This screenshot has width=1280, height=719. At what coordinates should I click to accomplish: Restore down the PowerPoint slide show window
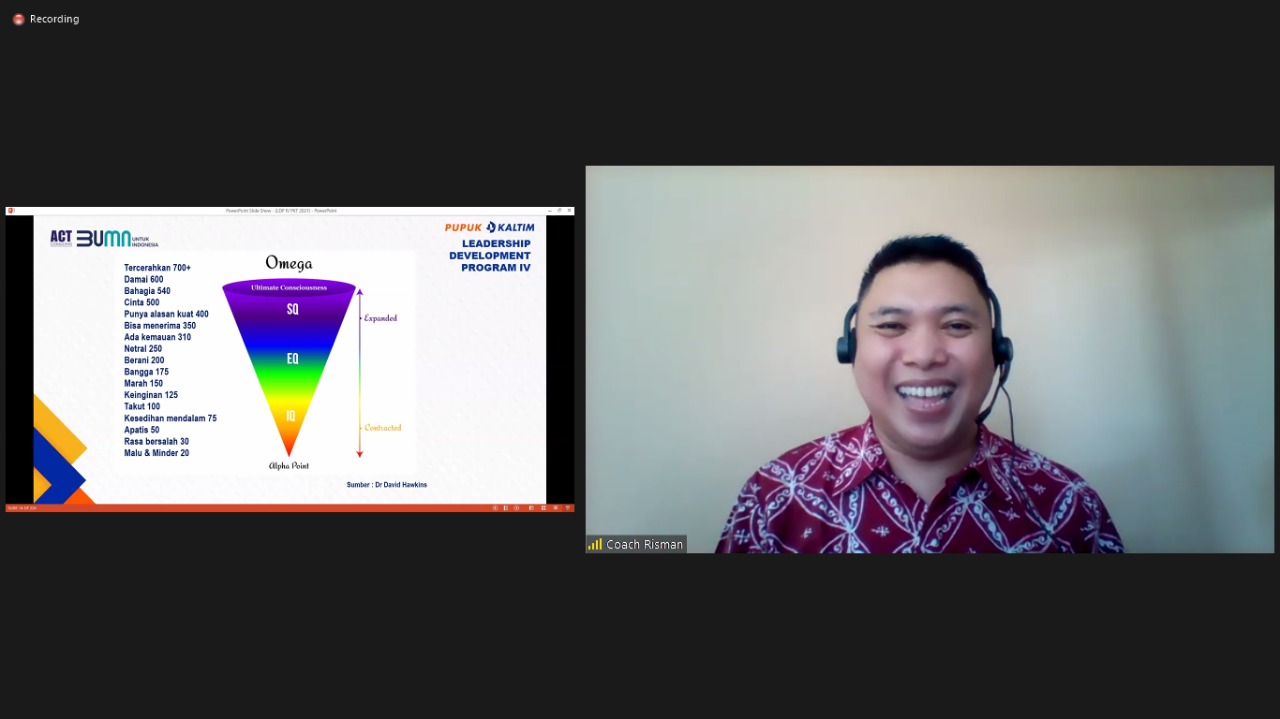(559, 211)
